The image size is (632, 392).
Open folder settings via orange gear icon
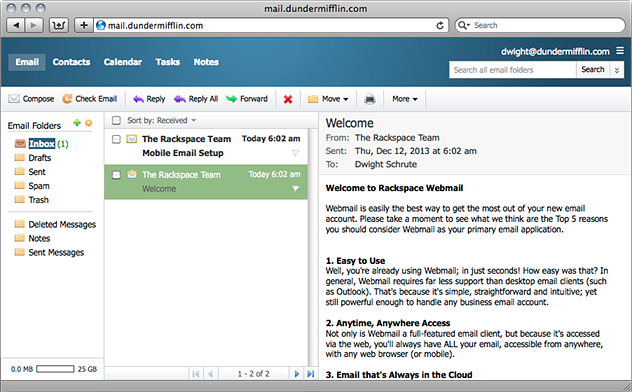click(x=89, y=123)
